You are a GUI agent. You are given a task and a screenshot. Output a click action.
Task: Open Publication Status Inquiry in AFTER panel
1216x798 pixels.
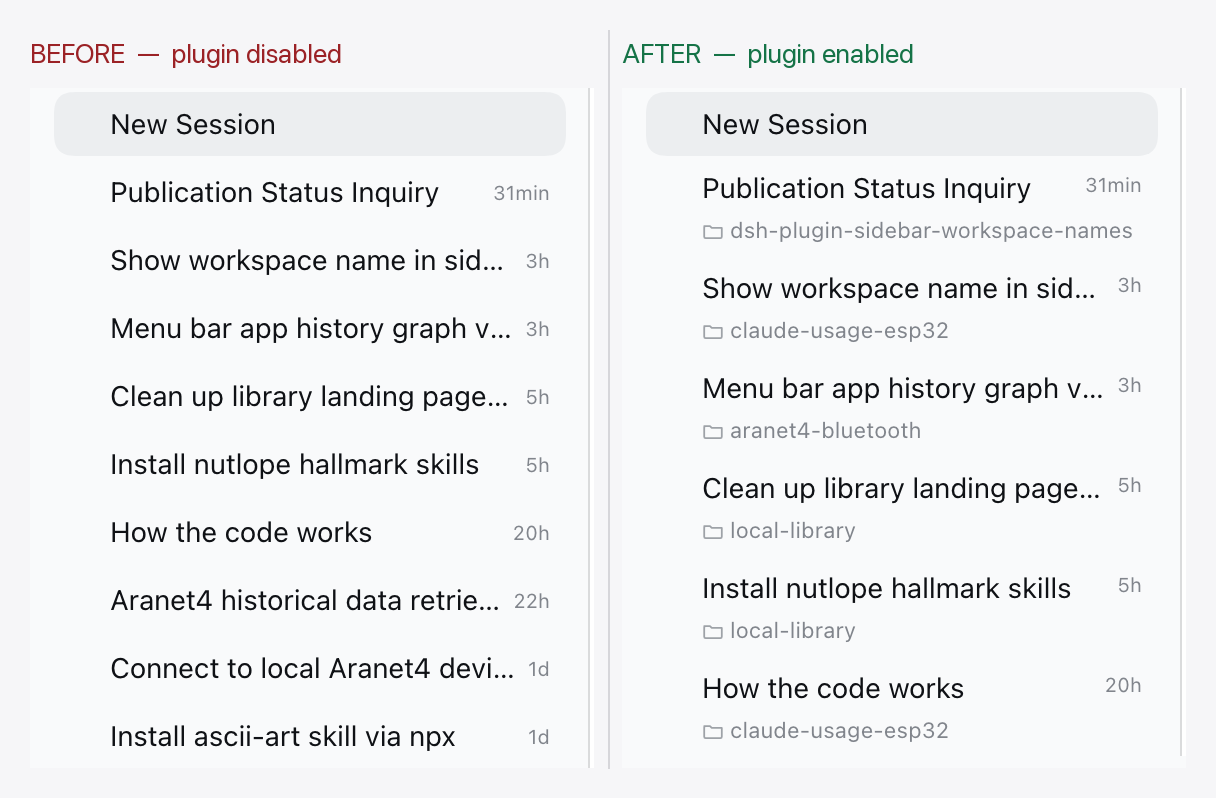[902, 208]
